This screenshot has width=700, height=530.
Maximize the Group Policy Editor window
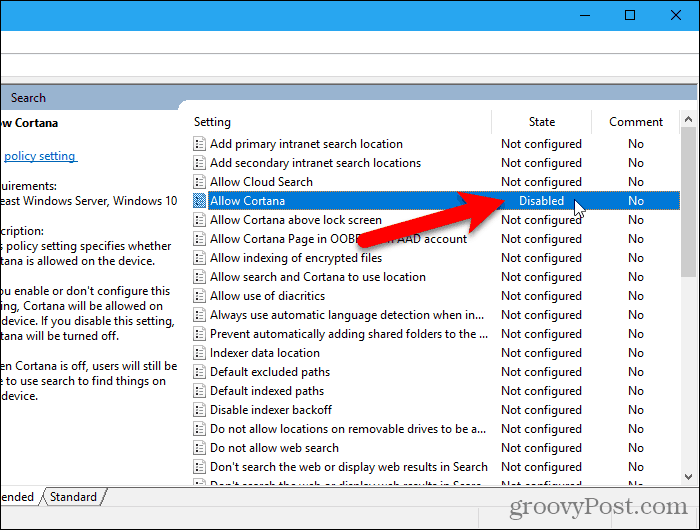click(629, 15)
